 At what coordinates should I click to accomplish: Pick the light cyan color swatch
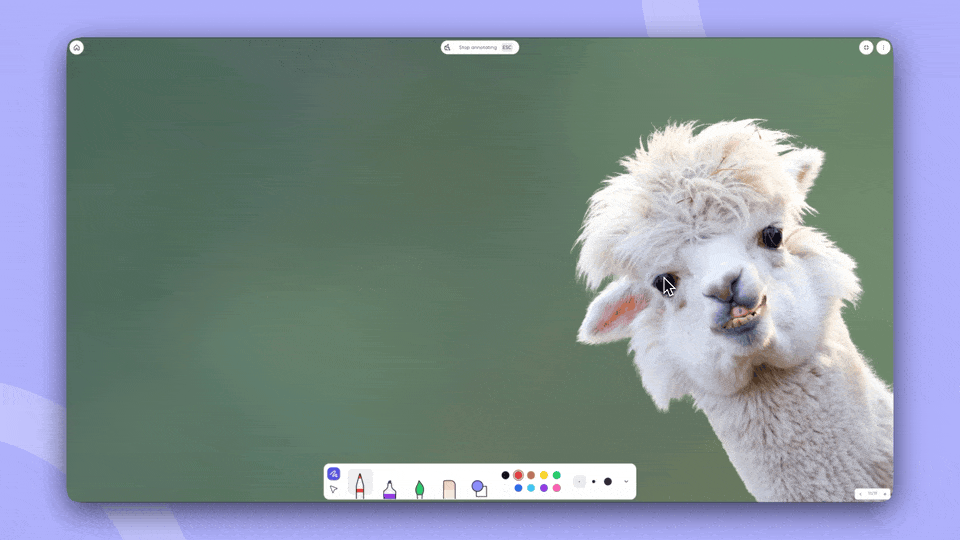531,488
